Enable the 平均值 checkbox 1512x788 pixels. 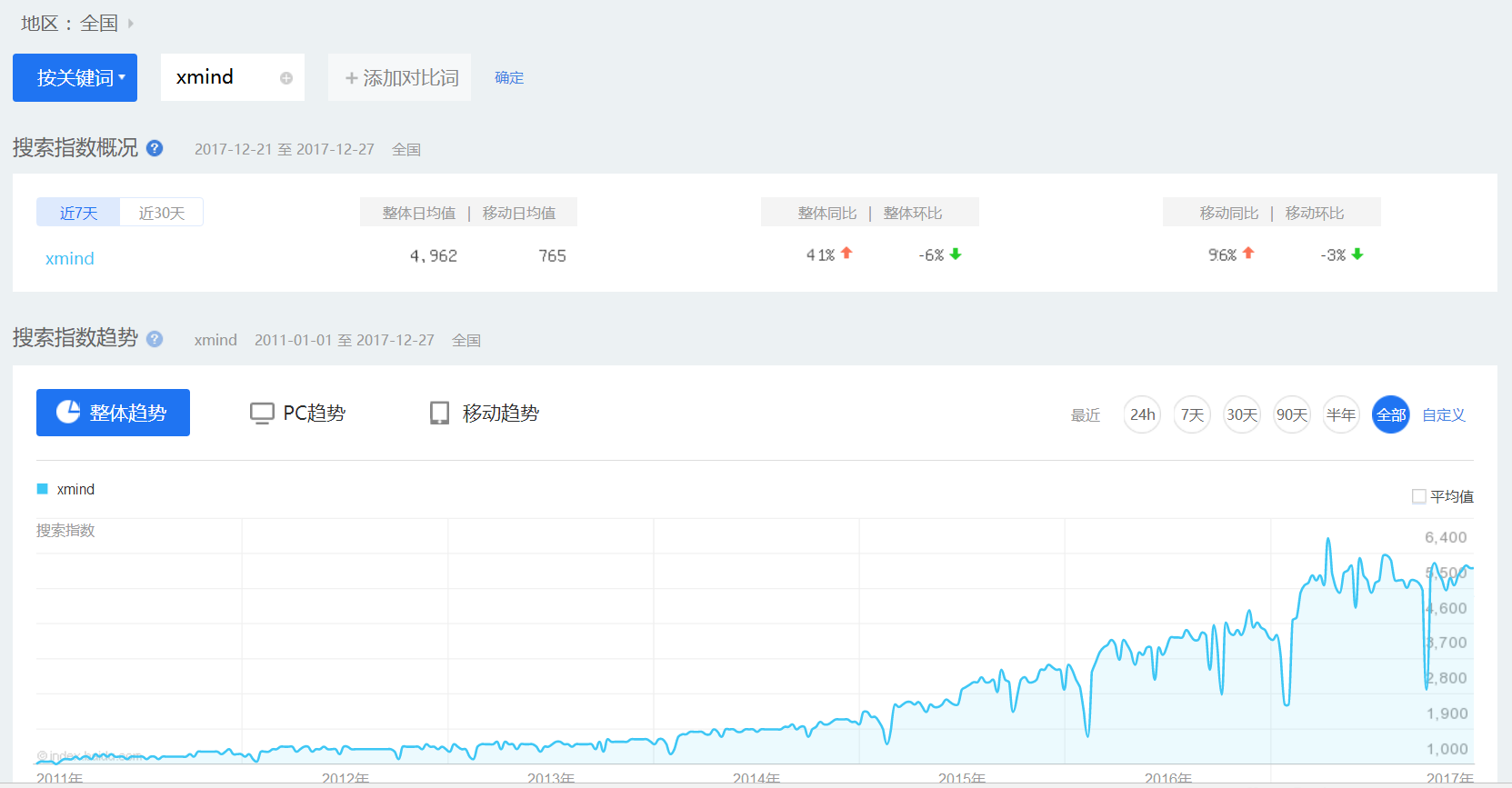tap(1418, 496)
